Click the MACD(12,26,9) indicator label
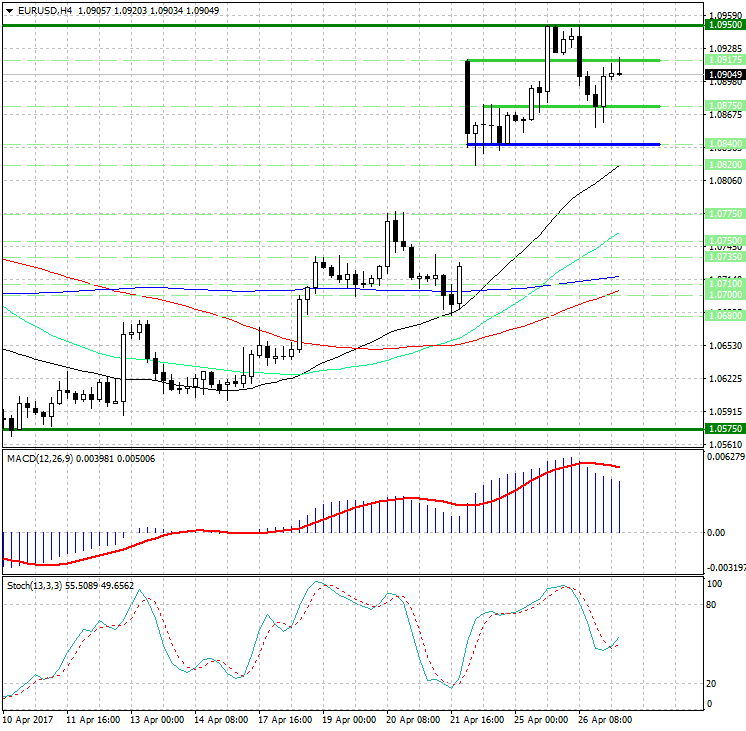Screen dimensions: 746x731 (40, 459)
